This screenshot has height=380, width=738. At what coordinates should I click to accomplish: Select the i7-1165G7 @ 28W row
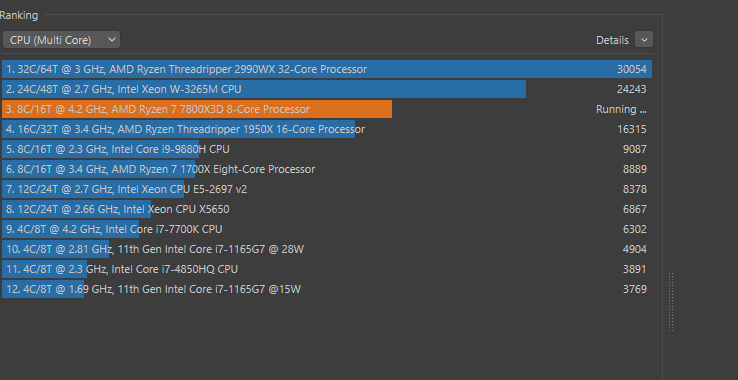click(327, 249)
